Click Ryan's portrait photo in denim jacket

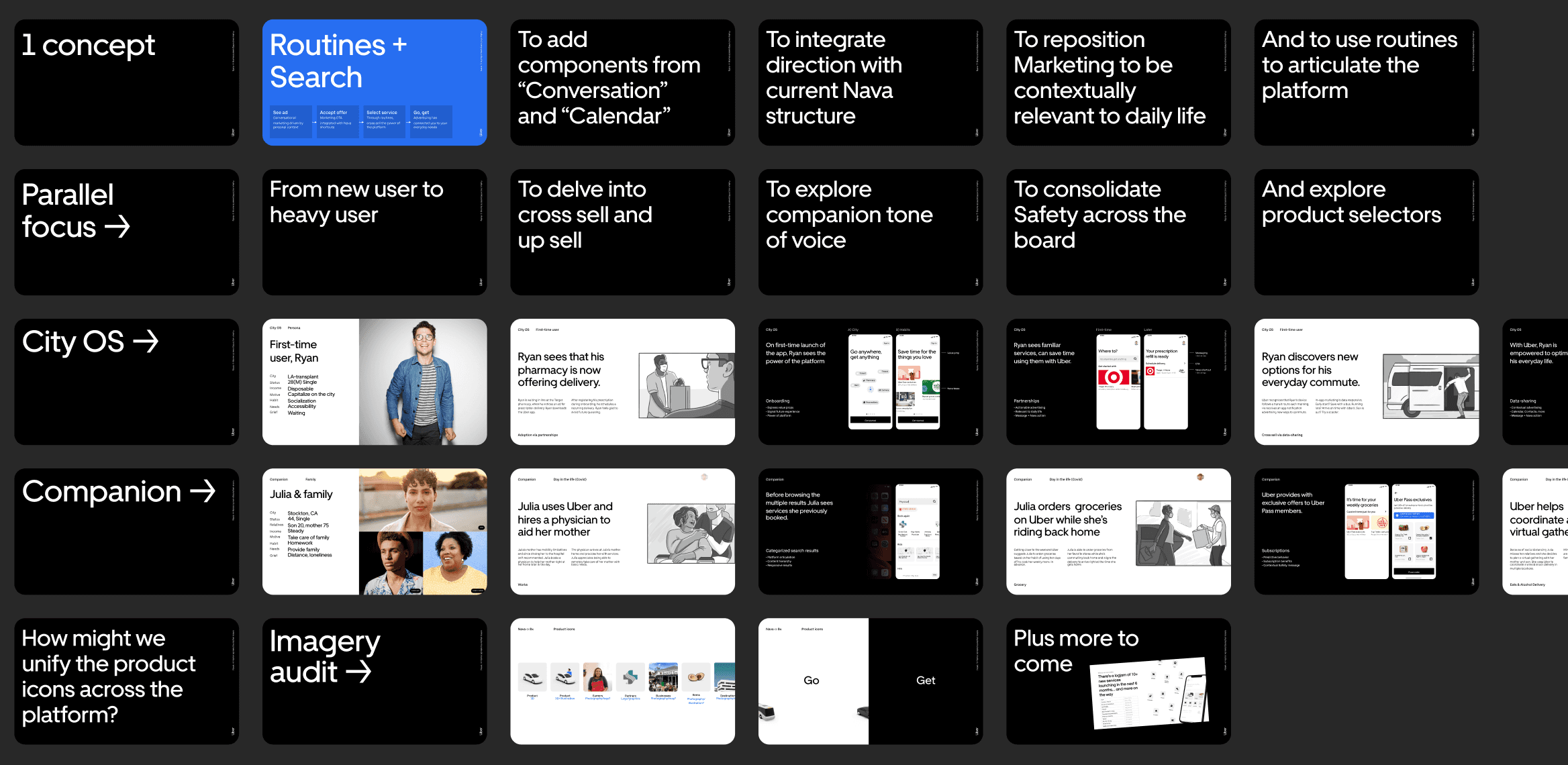[423, 382]
